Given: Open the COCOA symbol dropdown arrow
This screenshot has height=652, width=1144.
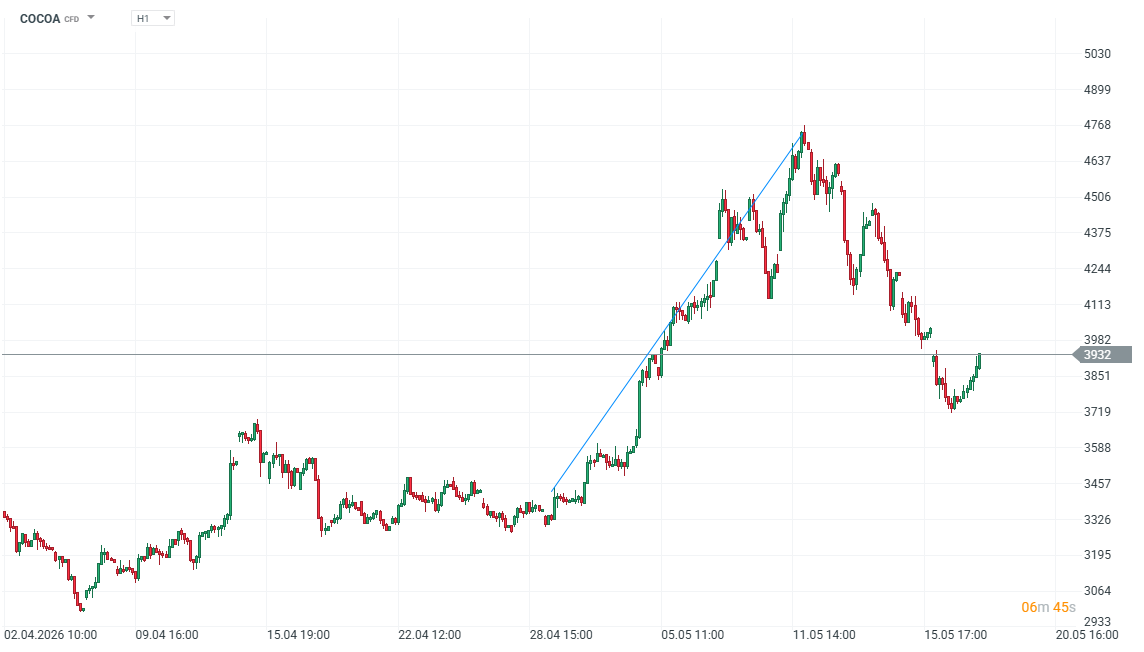Looking at the screenshot, I should 91,17.
